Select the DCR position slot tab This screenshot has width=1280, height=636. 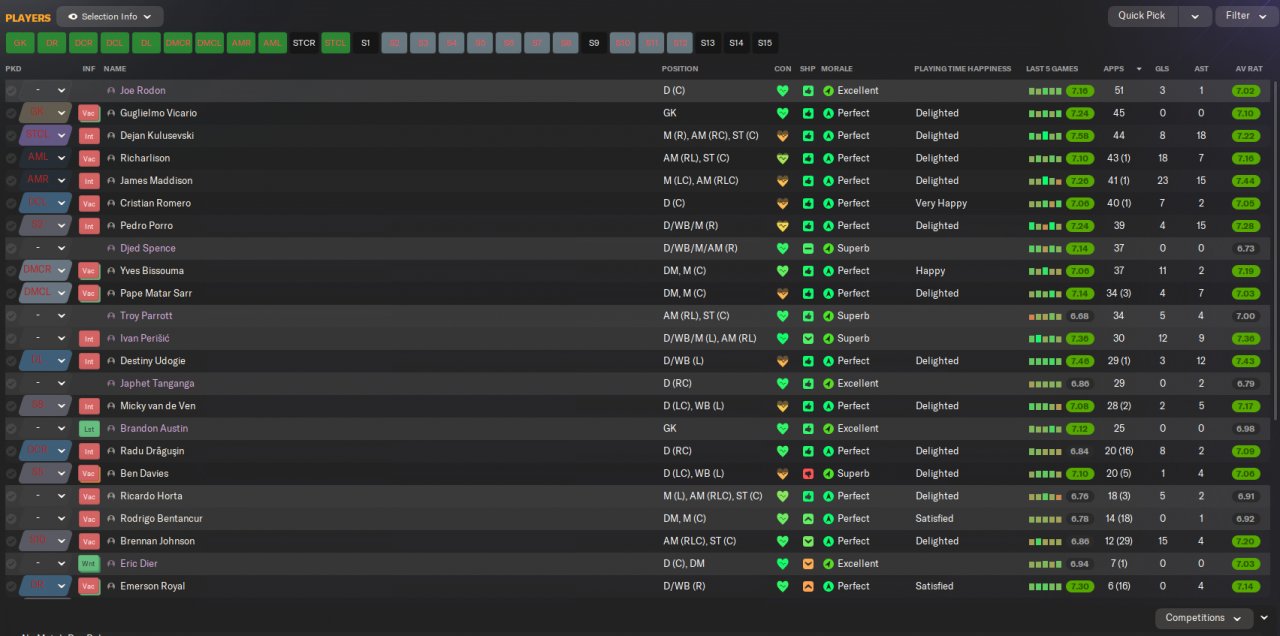click(x=83, y=43)
